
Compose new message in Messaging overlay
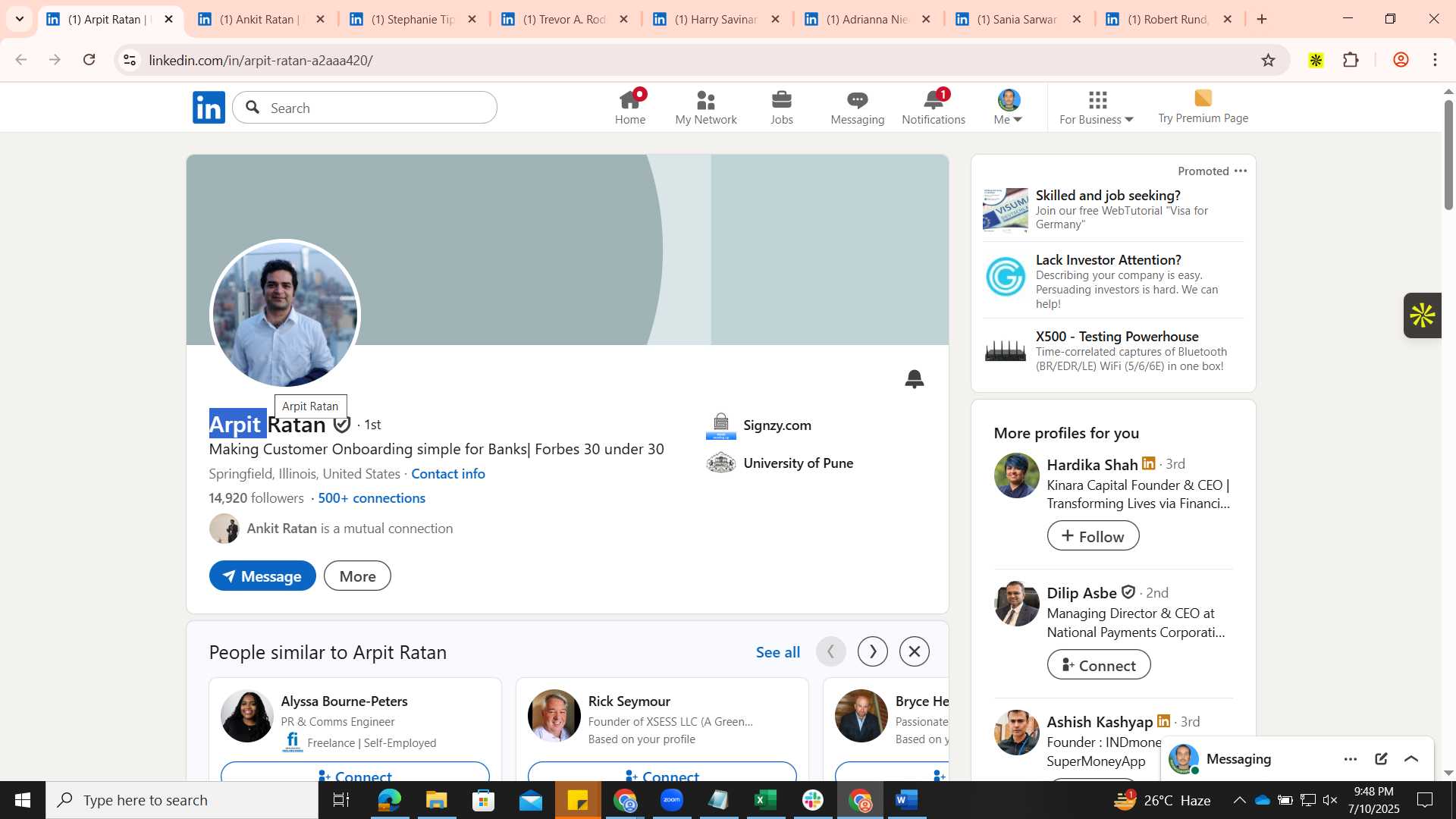click(1381, 759)
